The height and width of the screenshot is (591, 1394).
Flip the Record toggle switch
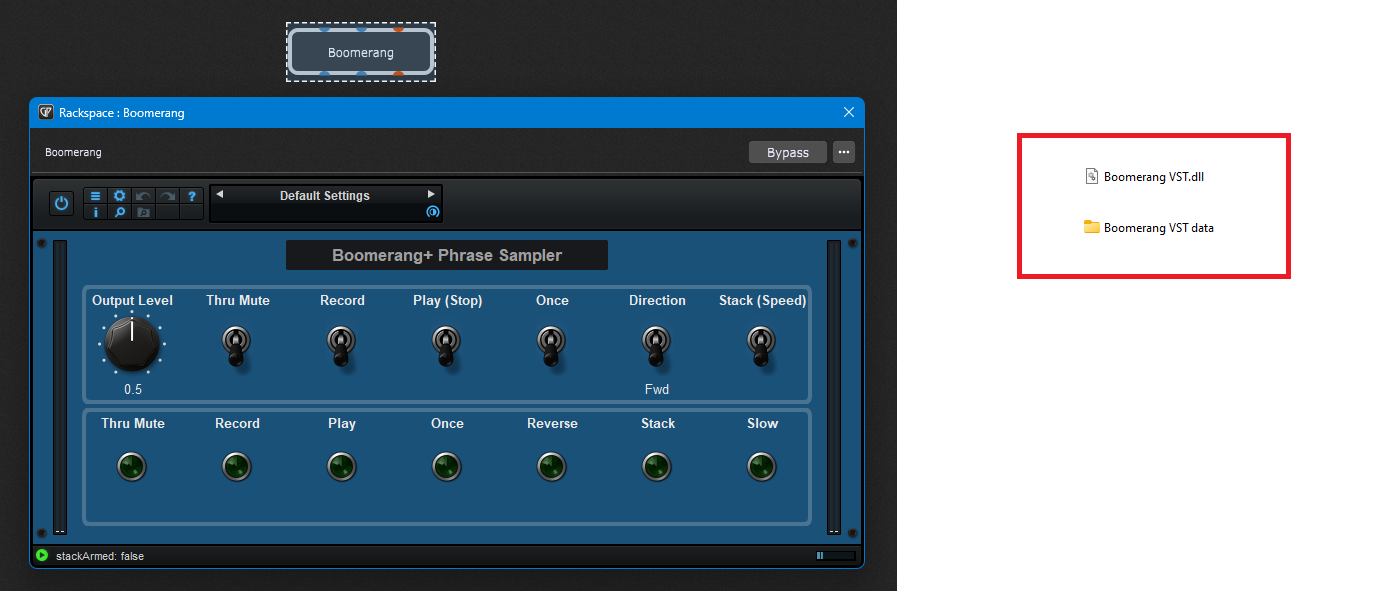click(342, 344)
